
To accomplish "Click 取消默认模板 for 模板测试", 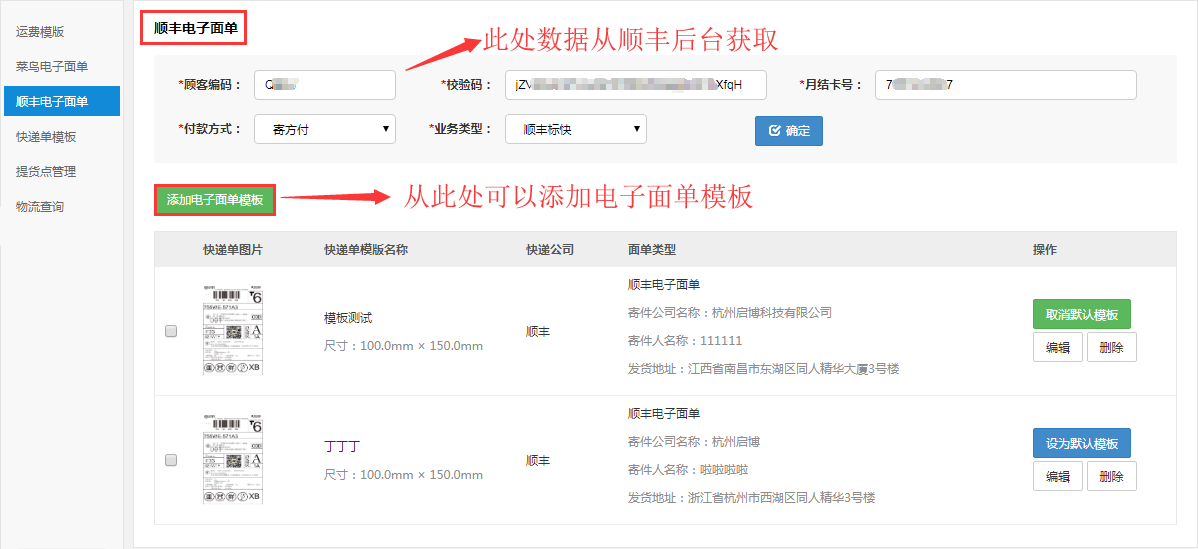I will (1081, 314).
